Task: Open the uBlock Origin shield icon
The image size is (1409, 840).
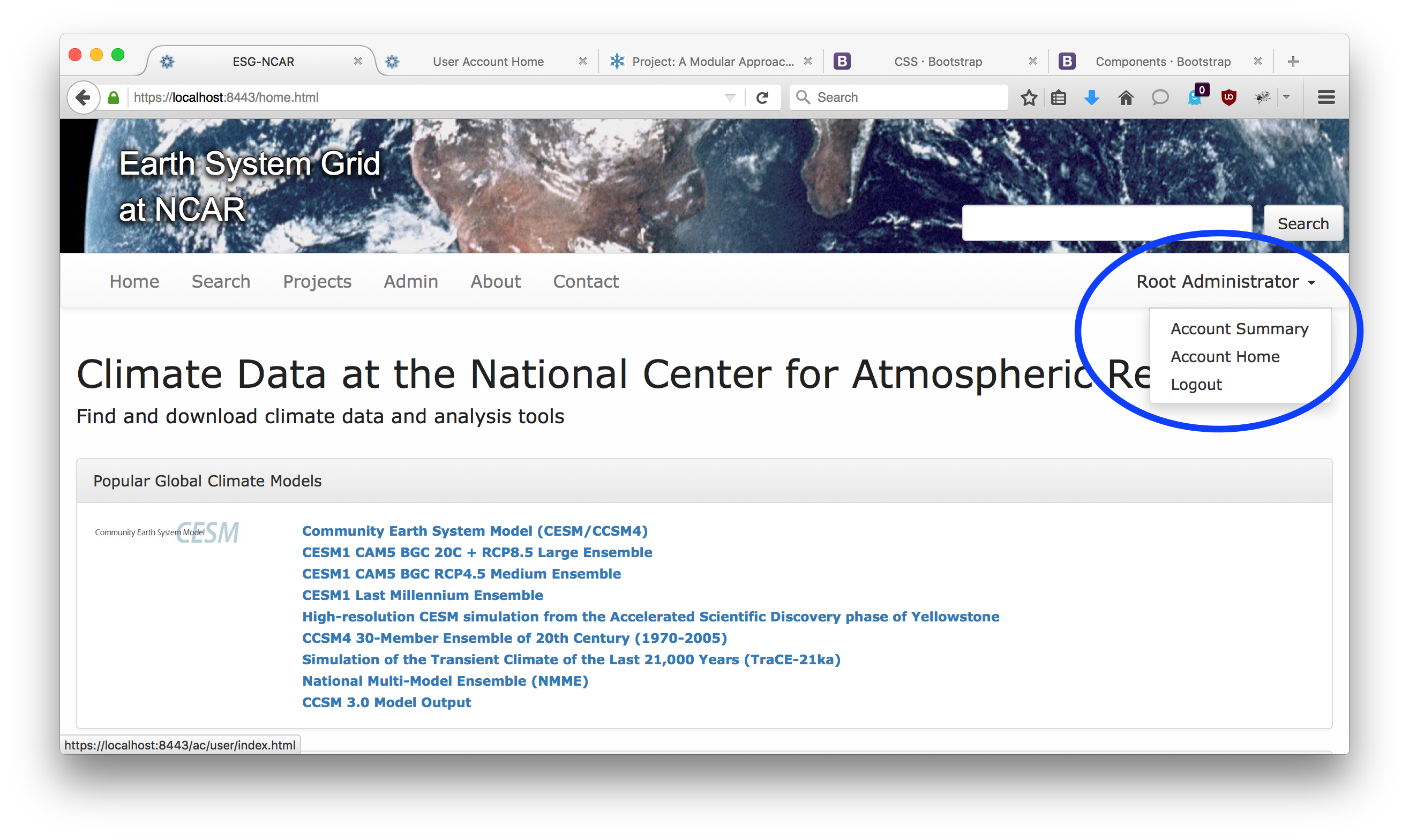Action: pos(1228,97)
